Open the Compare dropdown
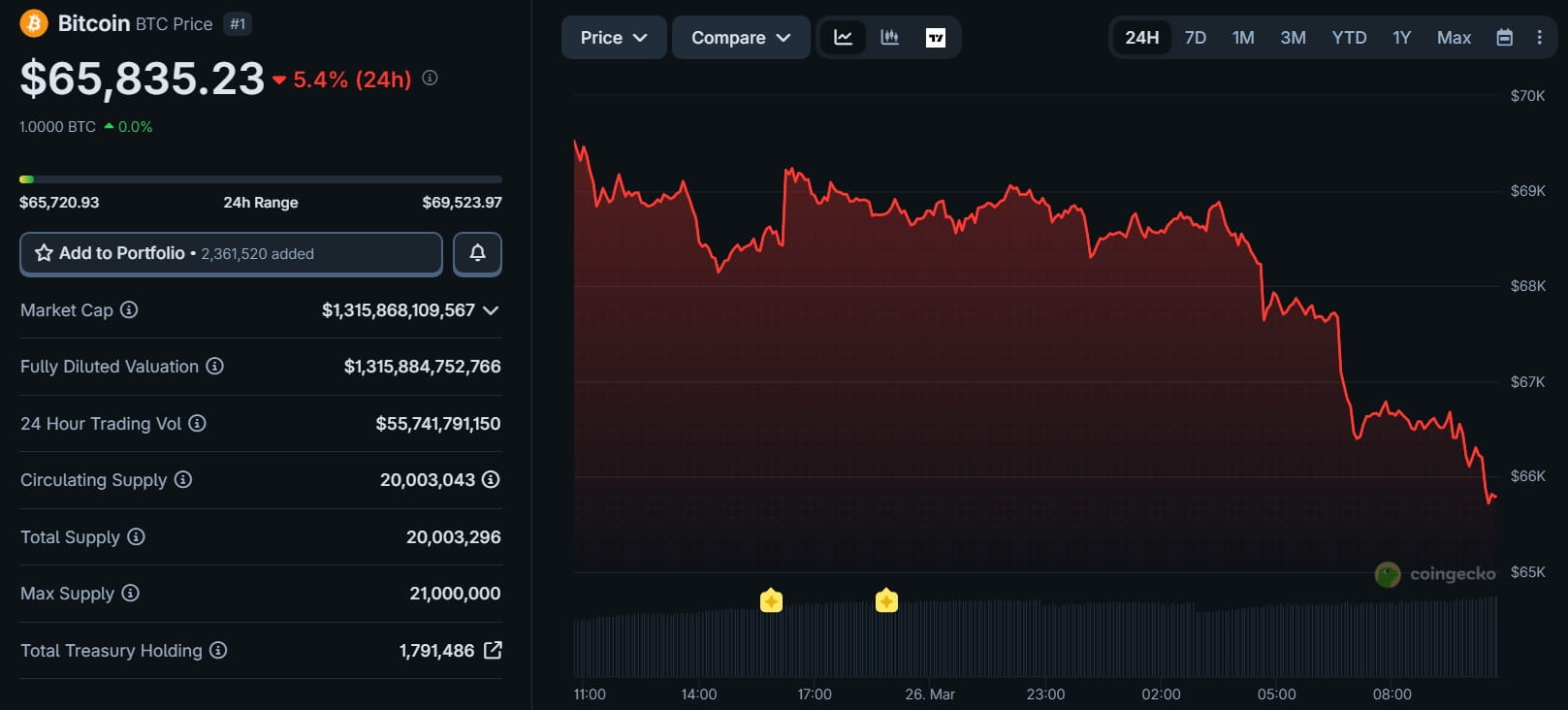This screenshot has width=1568, height=710. (x=741, y=38)
